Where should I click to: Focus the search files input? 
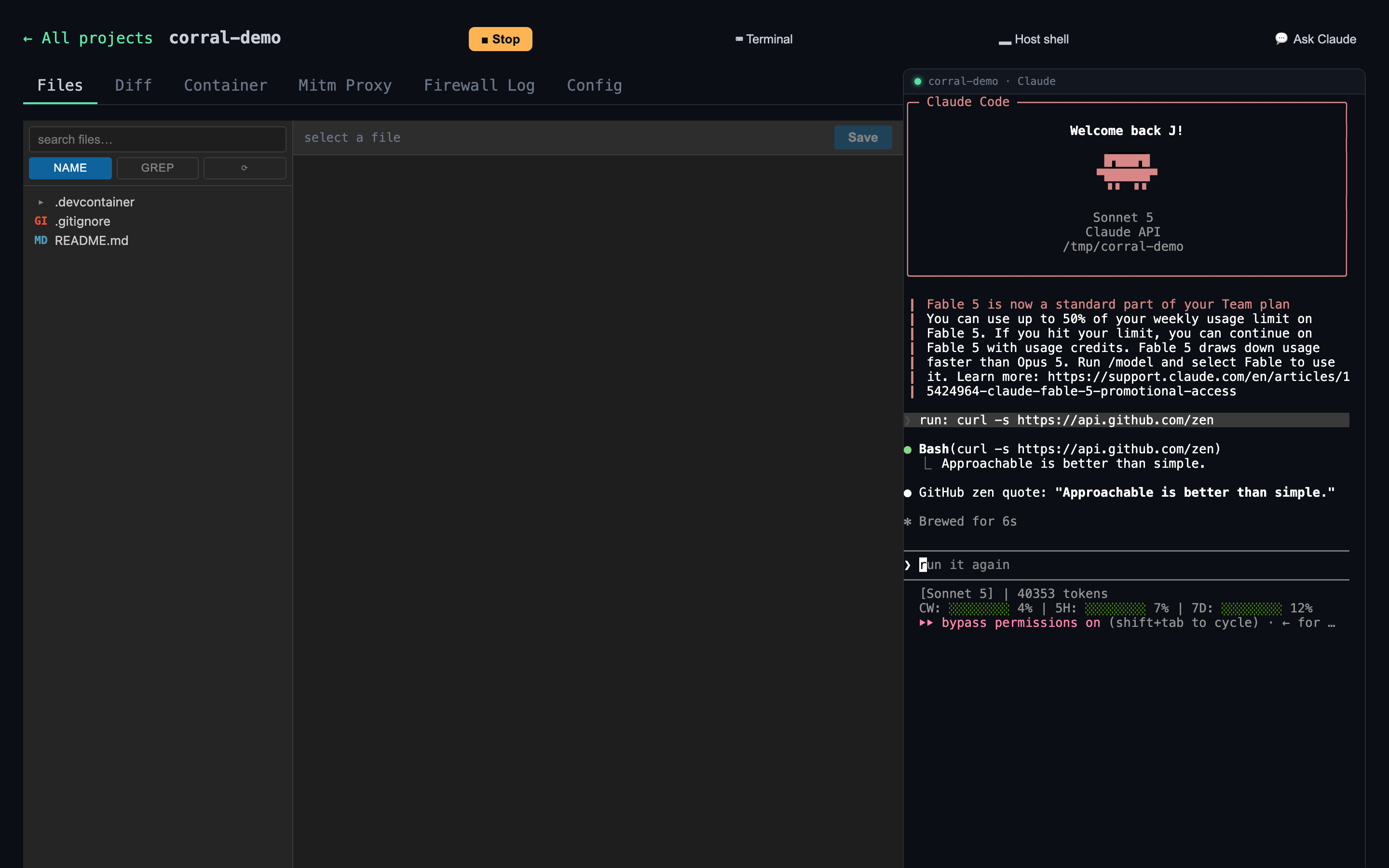click(x=157, y=139)
